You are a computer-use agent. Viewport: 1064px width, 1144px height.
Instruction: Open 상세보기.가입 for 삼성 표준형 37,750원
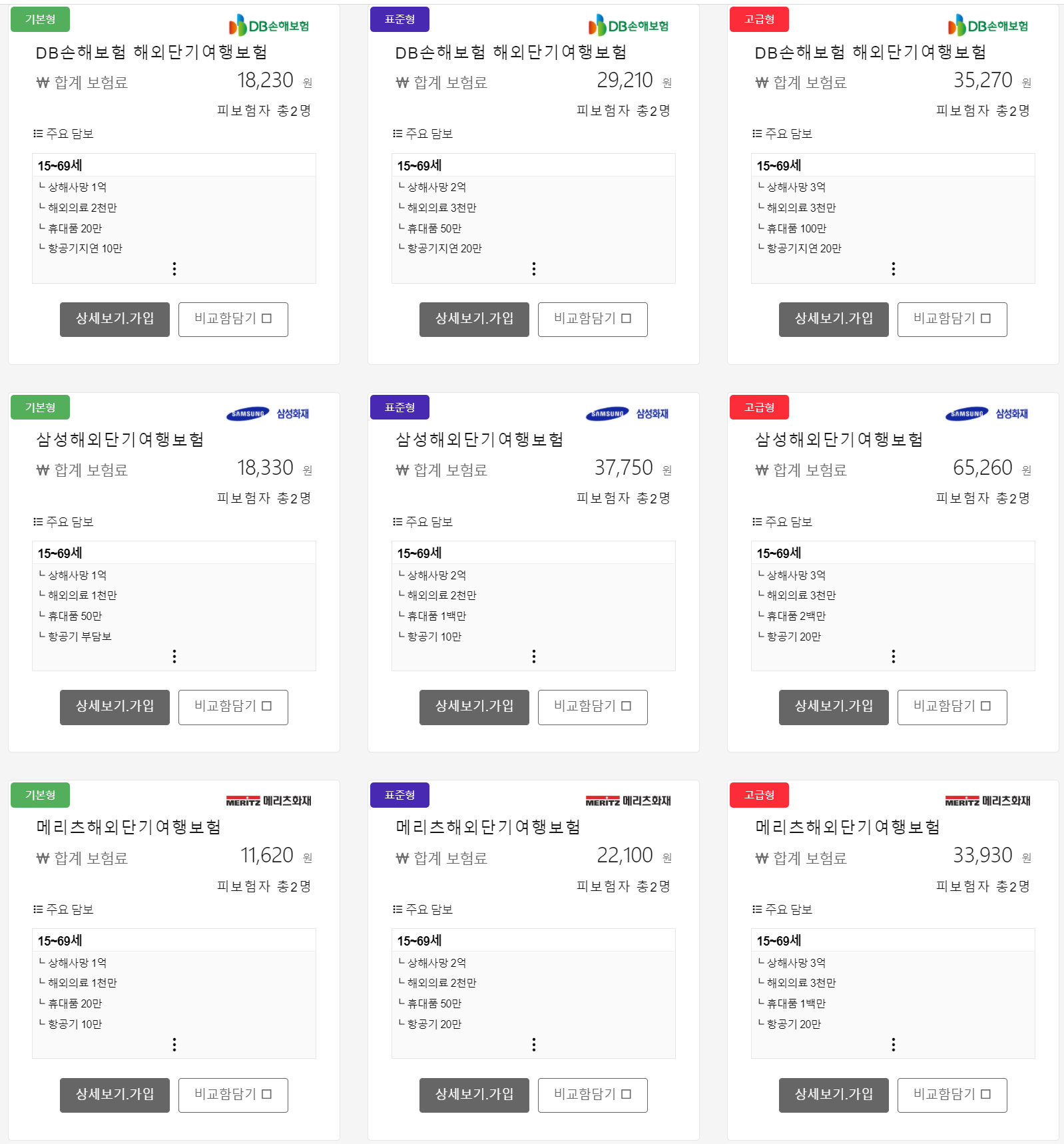[474, 707]
